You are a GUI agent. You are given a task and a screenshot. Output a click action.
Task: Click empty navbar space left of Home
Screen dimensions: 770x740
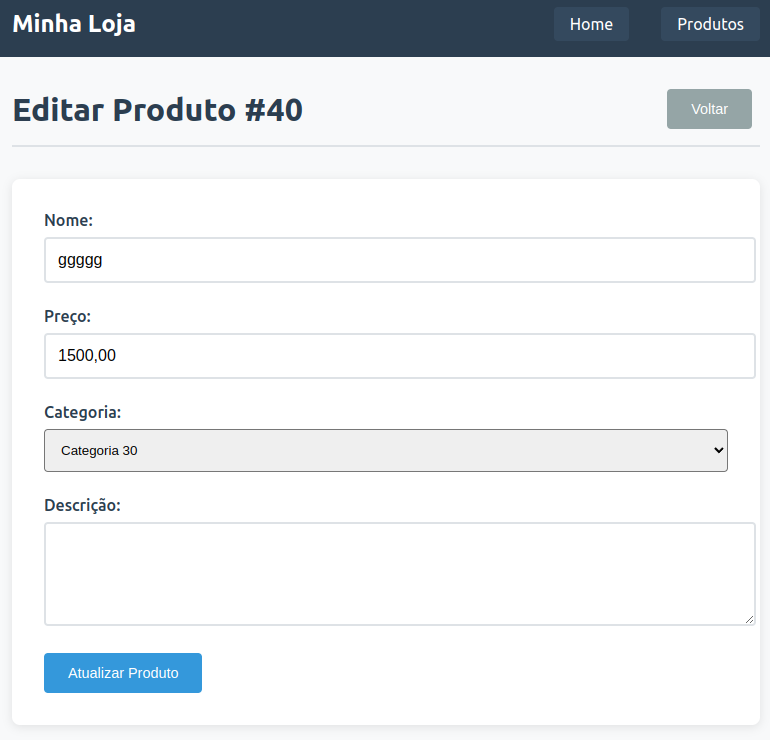tap(350, 24)
